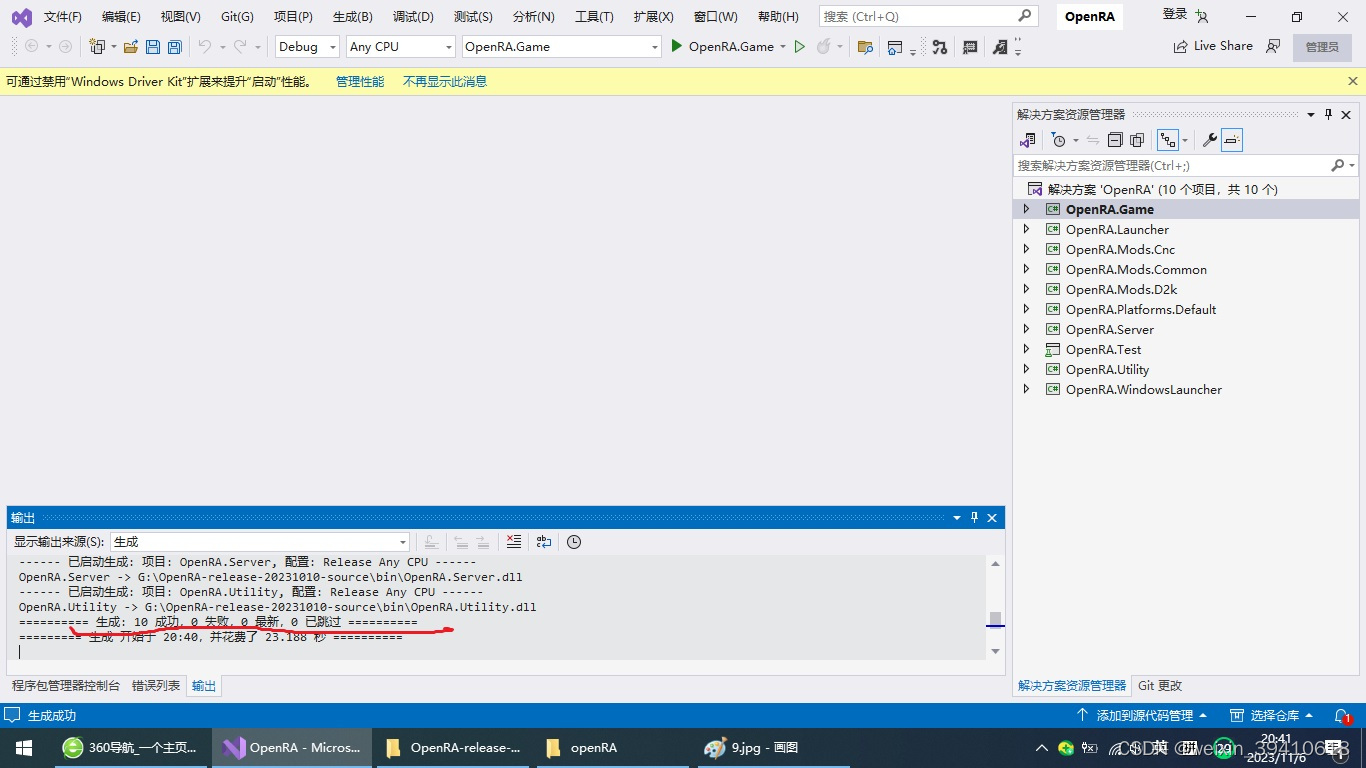Click the feedback person icon near Live Share
The width and height of the screenshot is (1366, 768).
pyautogui.click(x=1273, y=46)
